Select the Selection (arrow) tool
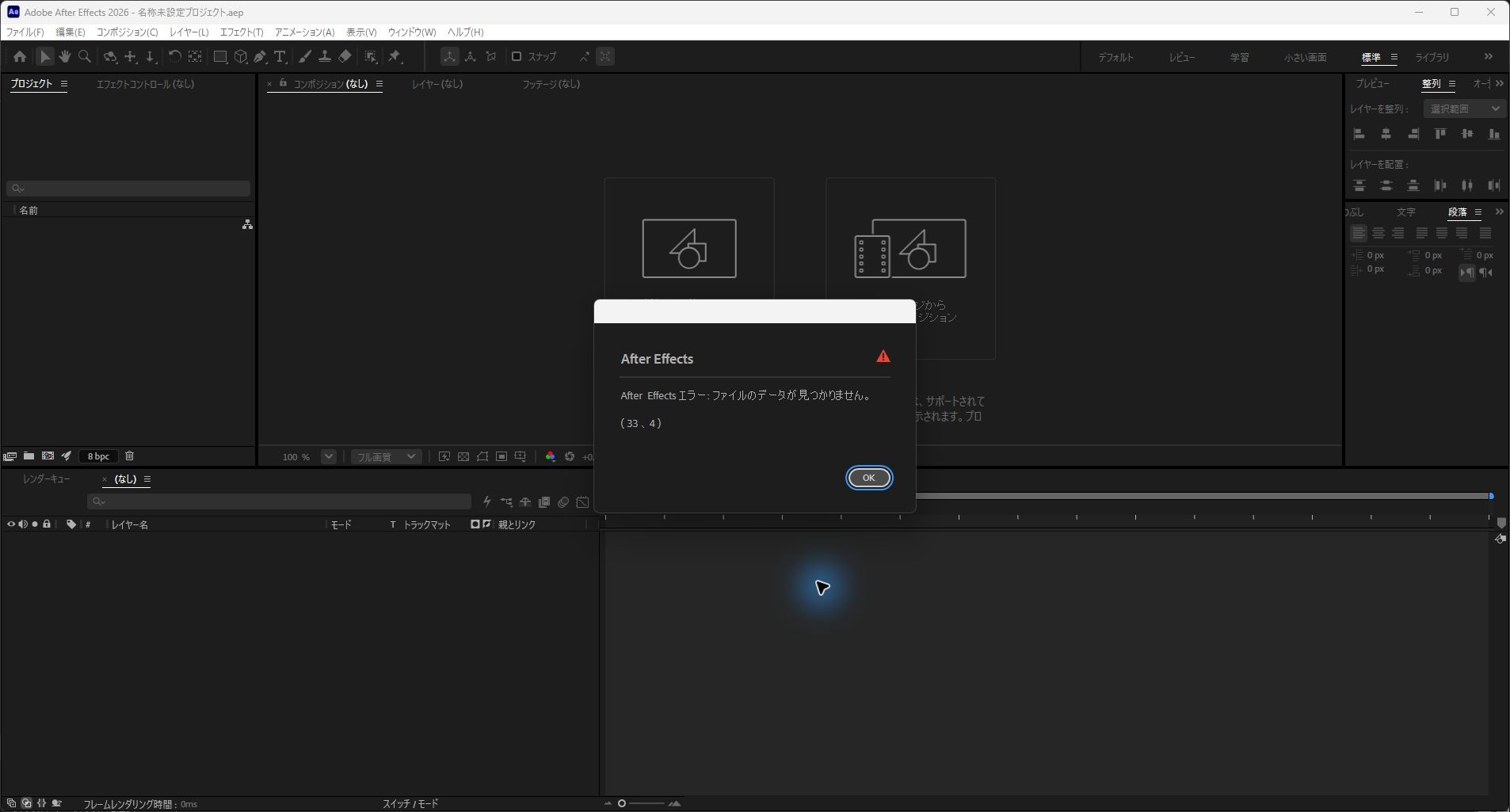The width and height of the screenshot is (1510, 812). click(44, 56)
